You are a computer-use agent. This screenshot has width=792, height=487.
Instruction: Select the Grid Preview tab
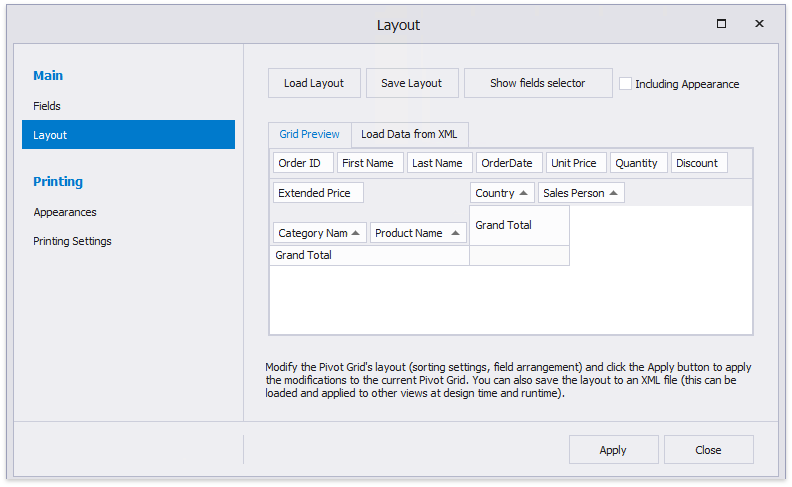[x=309, y=134]
